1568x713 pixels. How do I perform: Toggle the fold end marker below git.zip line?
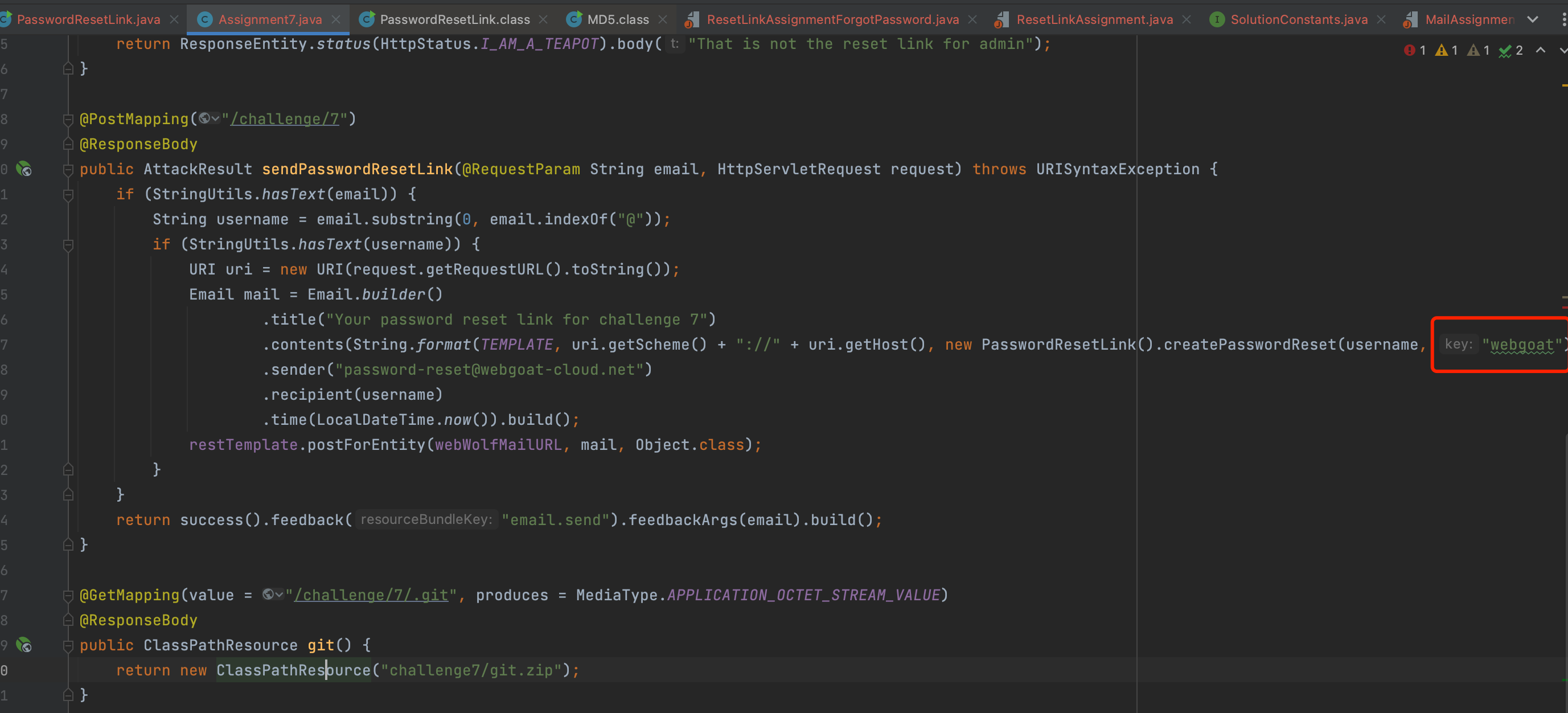tap(68, 695)
